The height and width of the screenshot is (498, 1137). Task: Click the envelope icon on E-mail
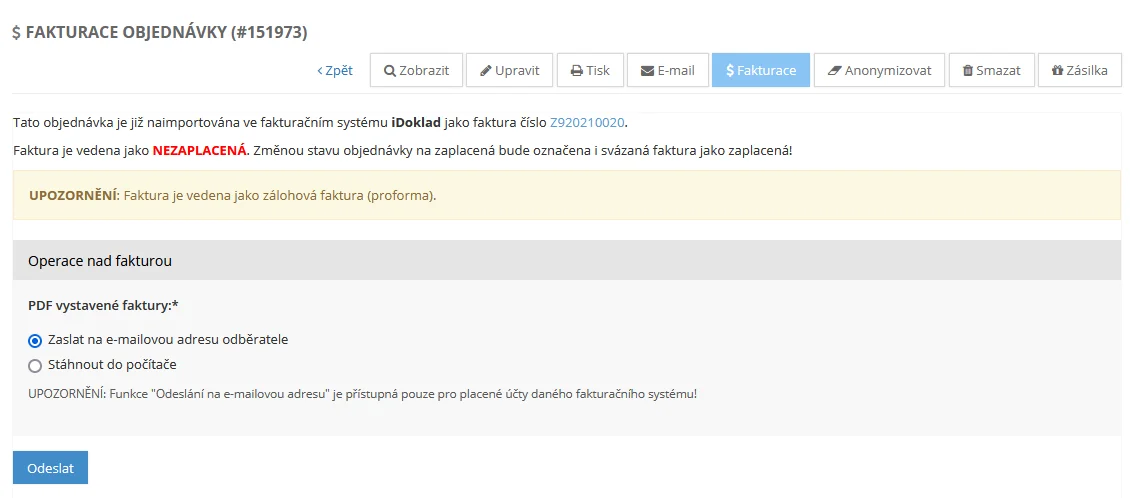[x=648, y=70]
